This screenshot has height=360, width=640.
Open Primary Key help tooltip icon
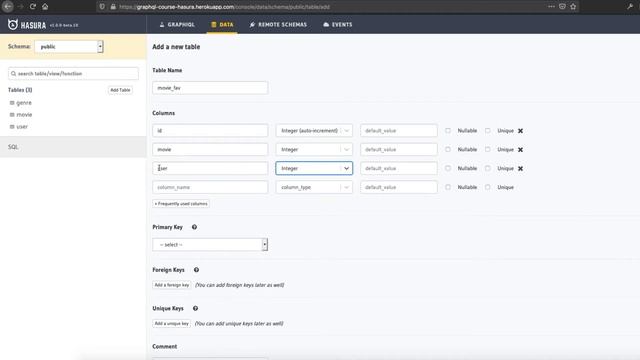coord(194,227)
